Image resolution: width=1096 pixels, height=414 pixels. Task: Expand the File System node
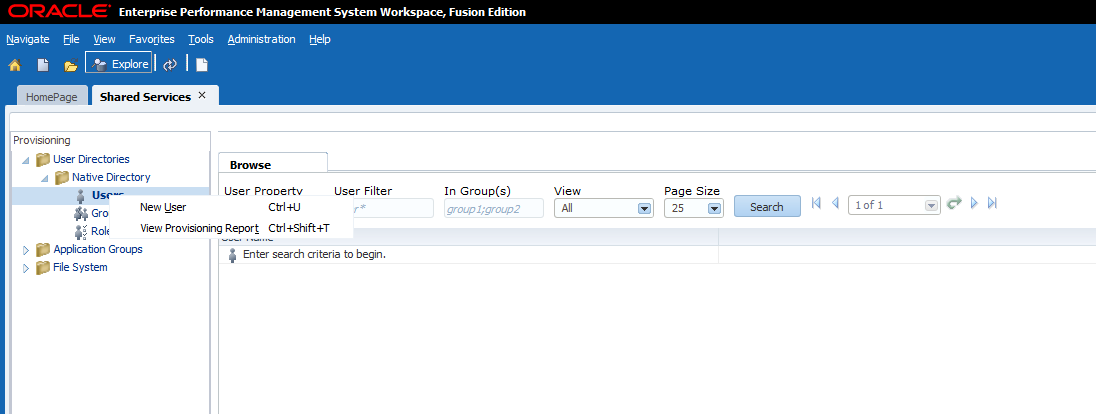click(x=26, y=268)
